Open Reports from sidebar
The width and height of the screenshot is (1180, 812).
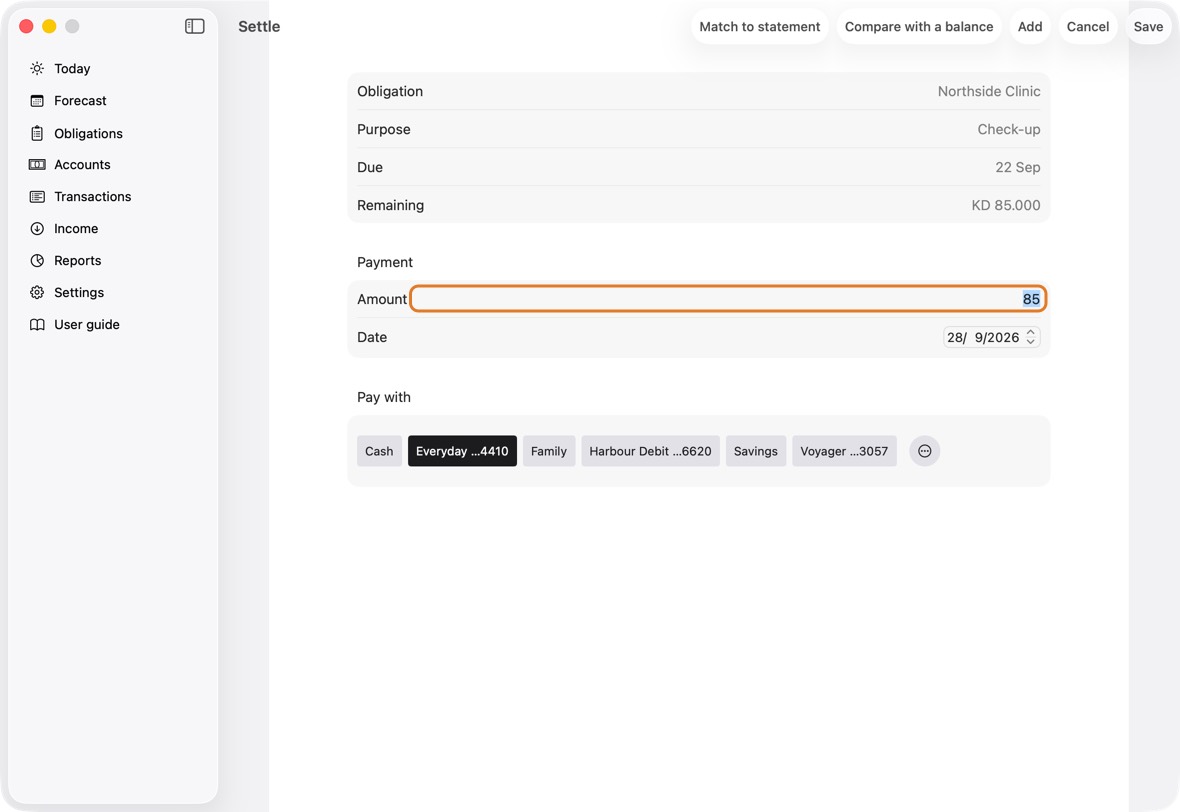point(78,260)
